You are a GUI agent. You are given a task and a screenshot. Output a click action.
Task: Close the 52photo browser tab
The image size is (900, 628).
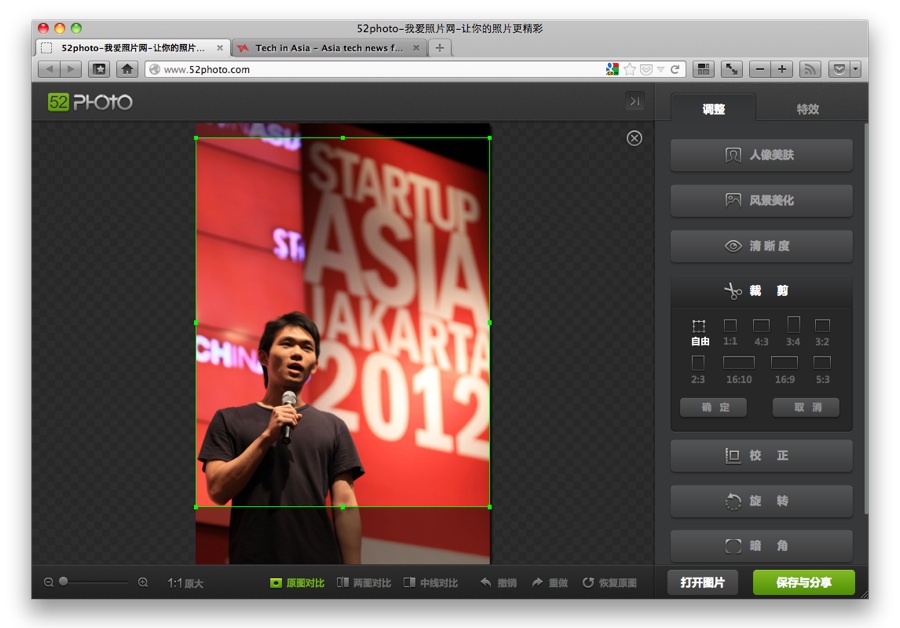[x=220, y=48]
